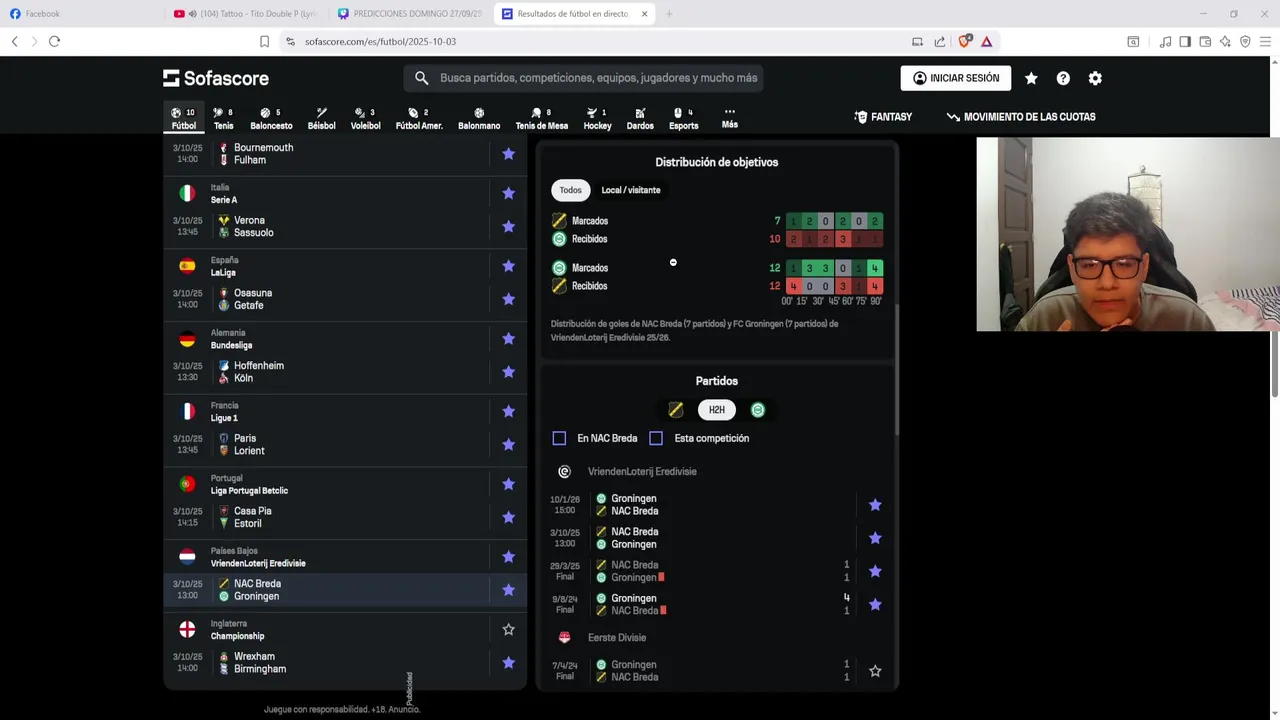
Task: Favorite the Championship league with its star
Action: (508, 629)
